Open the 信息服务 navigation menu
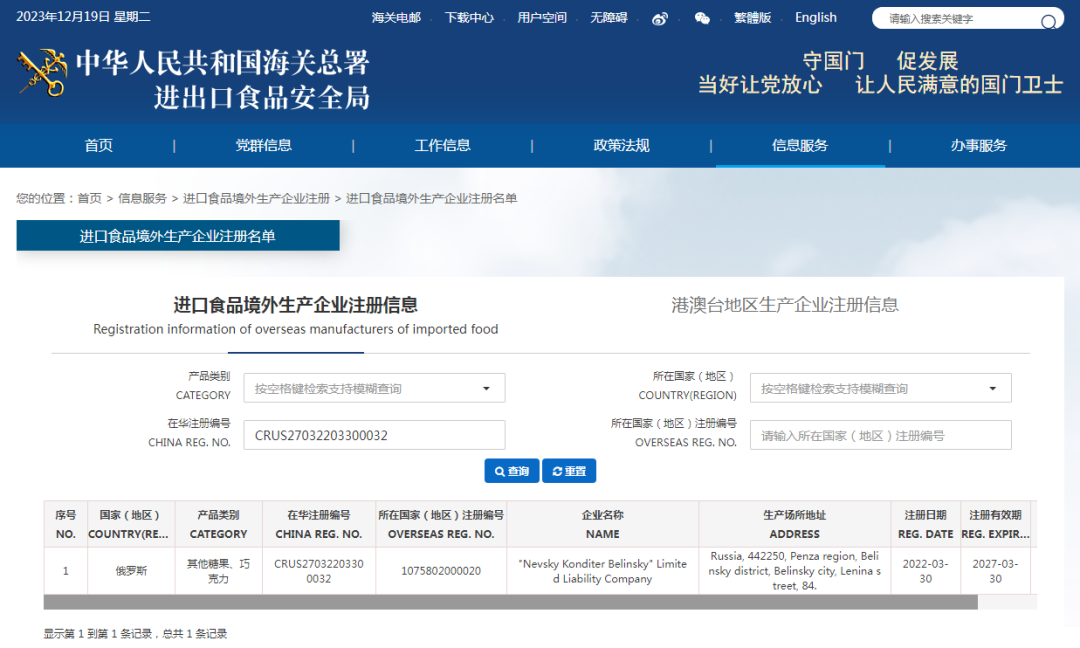 pyautogui.click(x=800, y=145)
